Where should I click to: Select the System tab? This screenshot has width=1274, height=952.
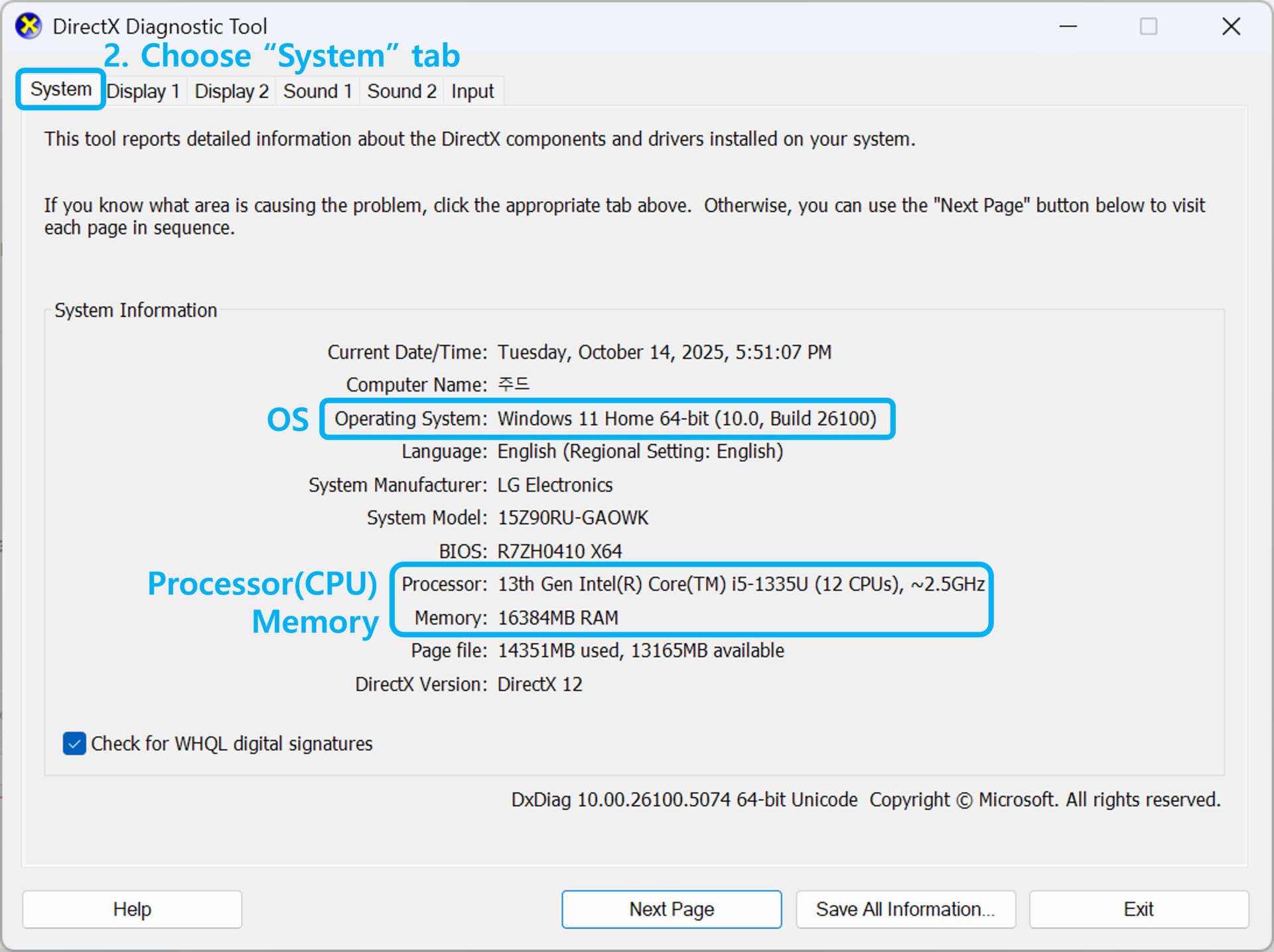[60, 90]
